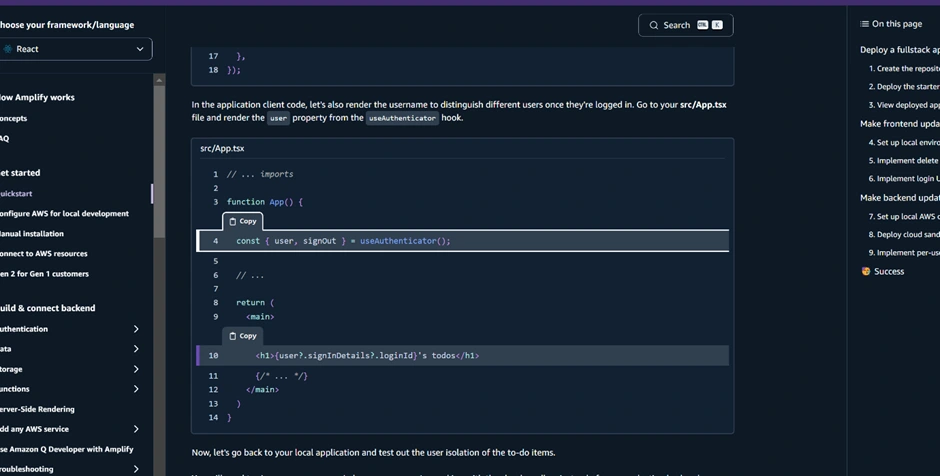Click the magnifier icon in Search
Viewport: 940px width, 476px height.
654,25
